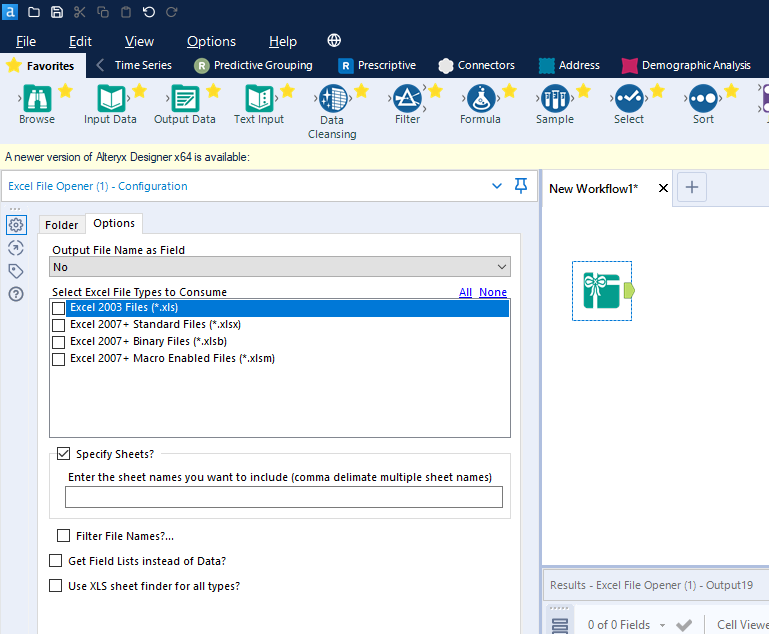Select the Browse tool icon
The image size is (769, 634).
(37, 99)
